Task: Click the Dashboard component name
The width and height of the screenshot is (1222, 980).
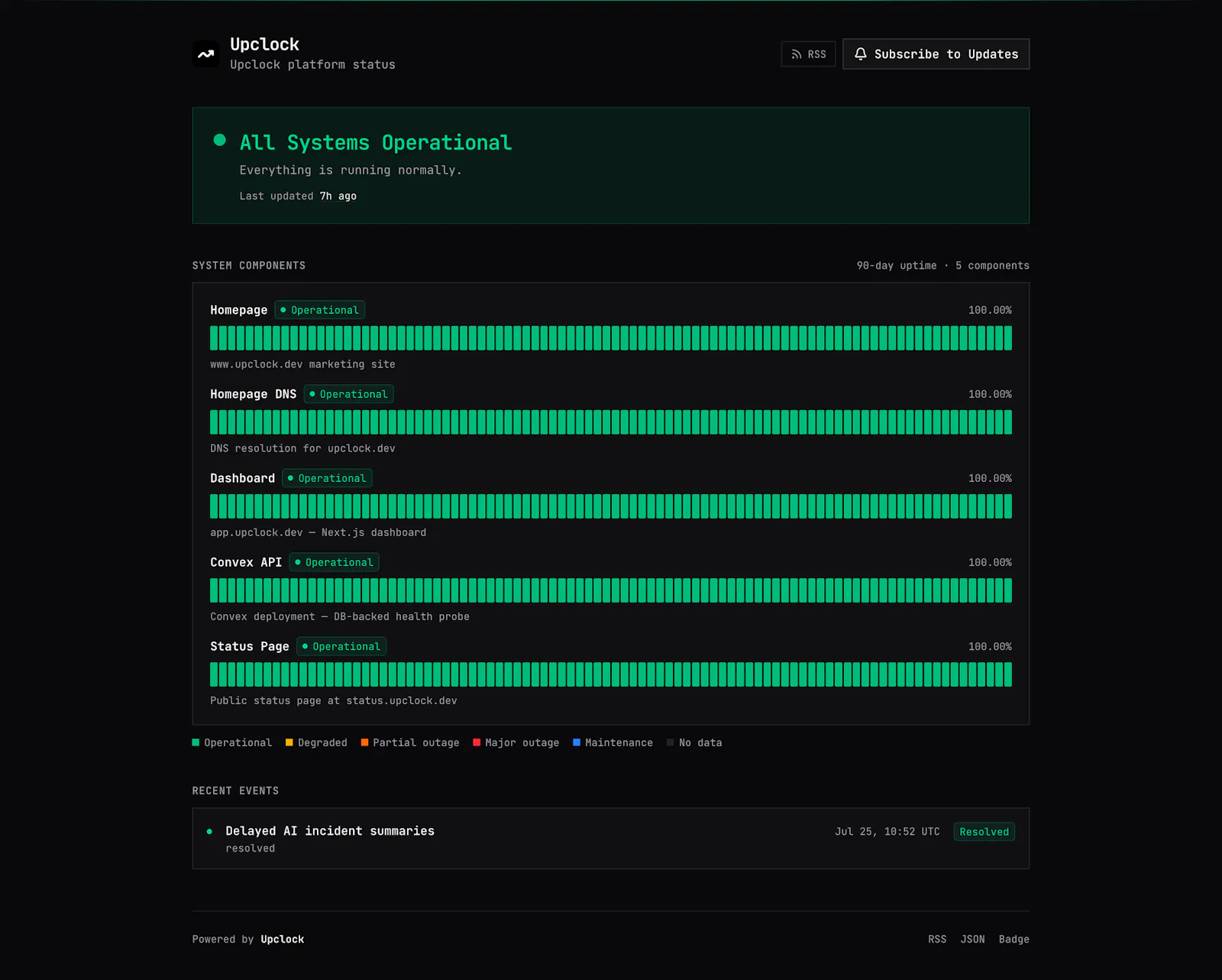Action: (243, 478)
